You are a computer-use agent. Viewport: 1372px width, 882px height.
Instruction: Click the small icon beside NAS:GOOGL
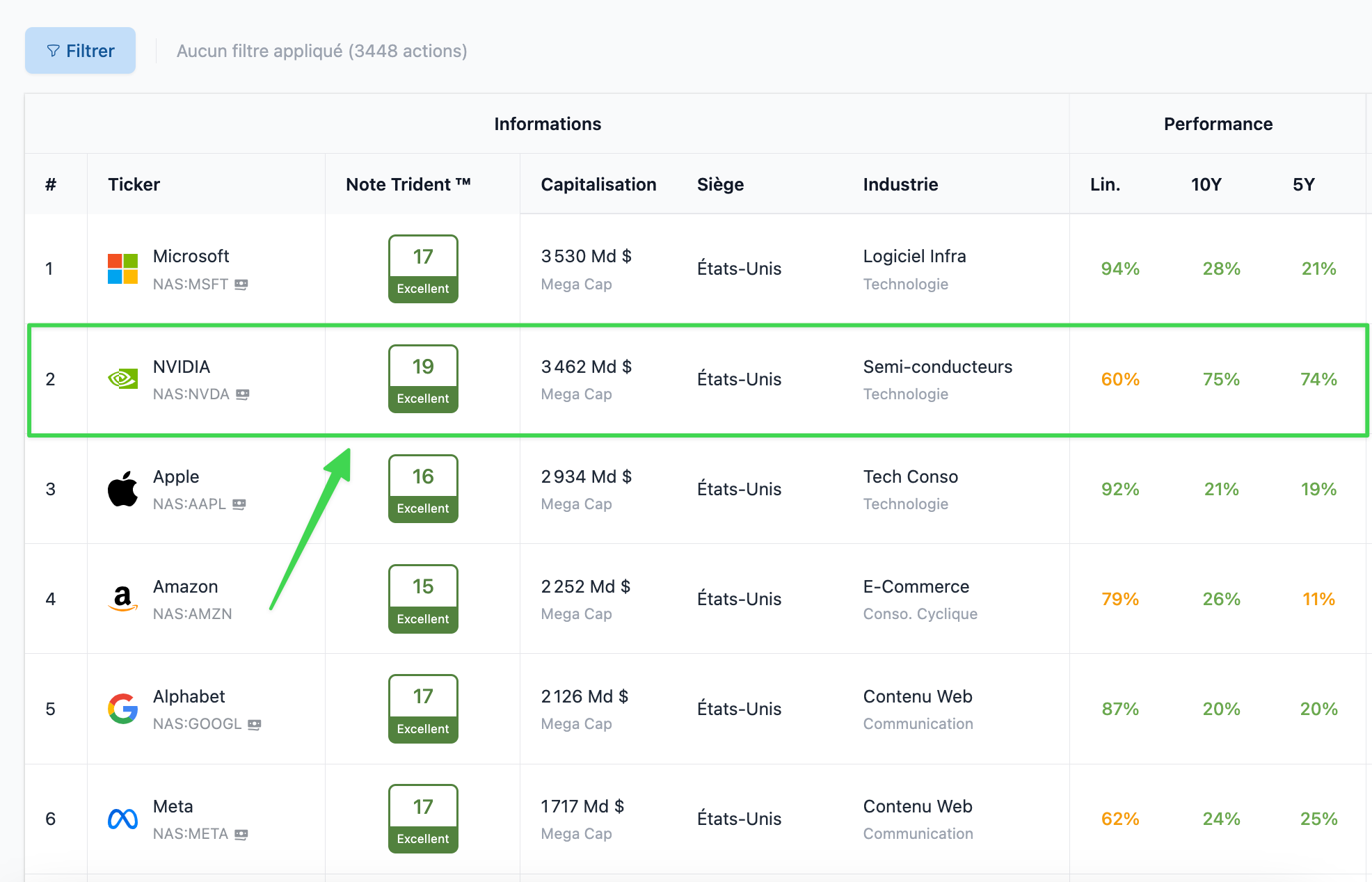(255, 724)
